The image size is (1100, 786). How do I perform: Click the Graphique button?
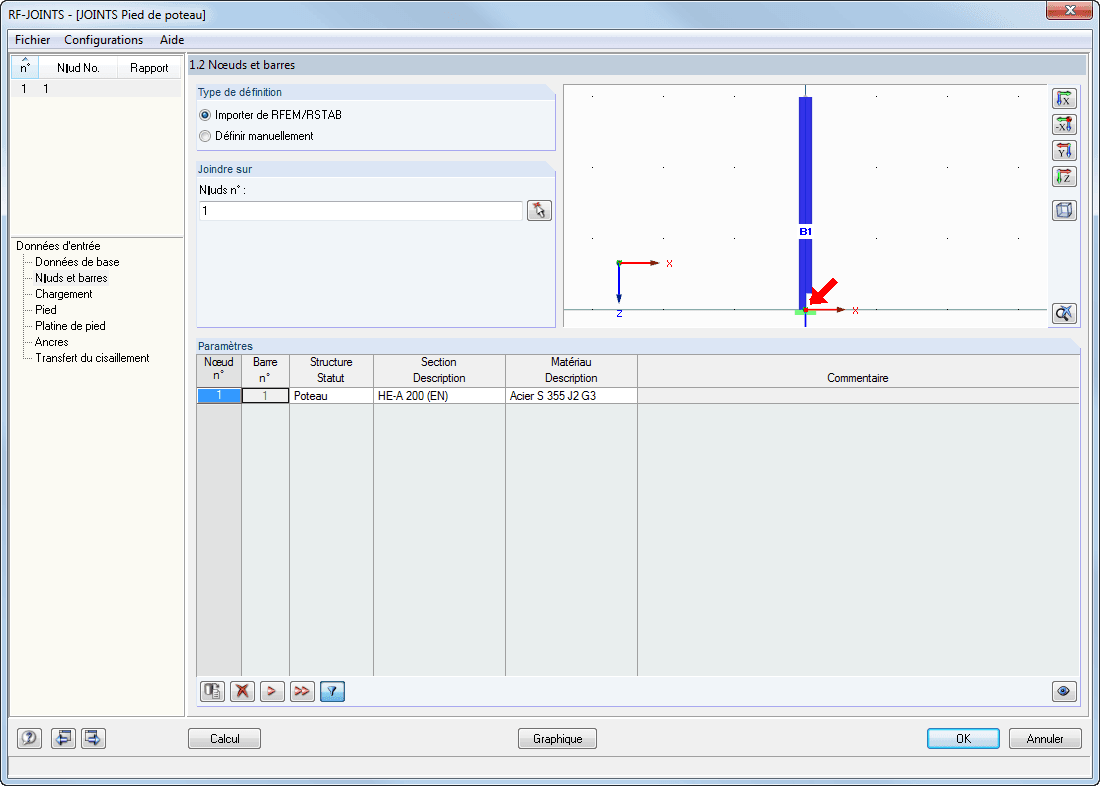tap(558, 739)
